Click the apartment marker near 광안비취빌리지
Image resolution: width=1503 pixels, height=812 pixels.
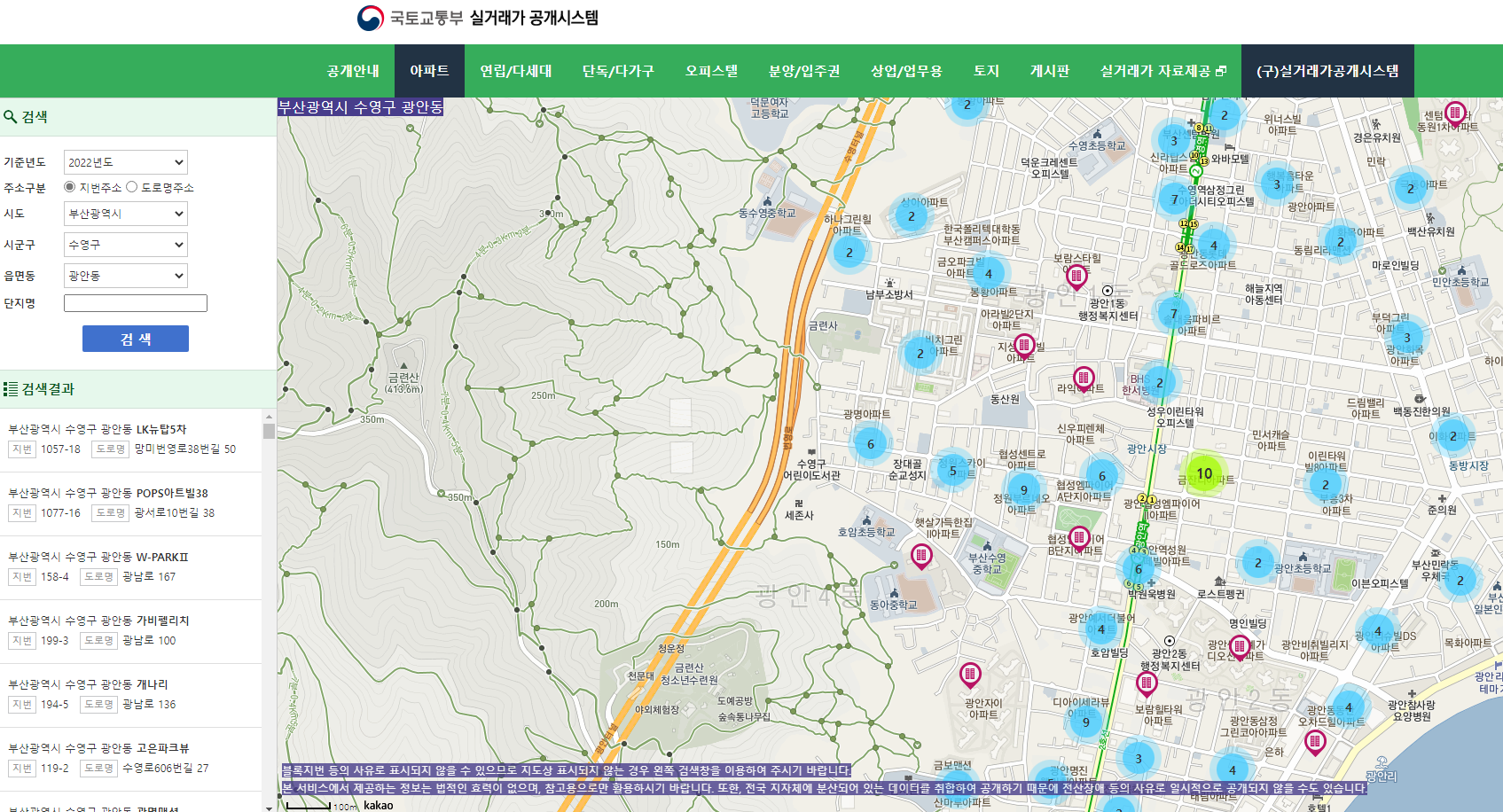(1240, 647)
